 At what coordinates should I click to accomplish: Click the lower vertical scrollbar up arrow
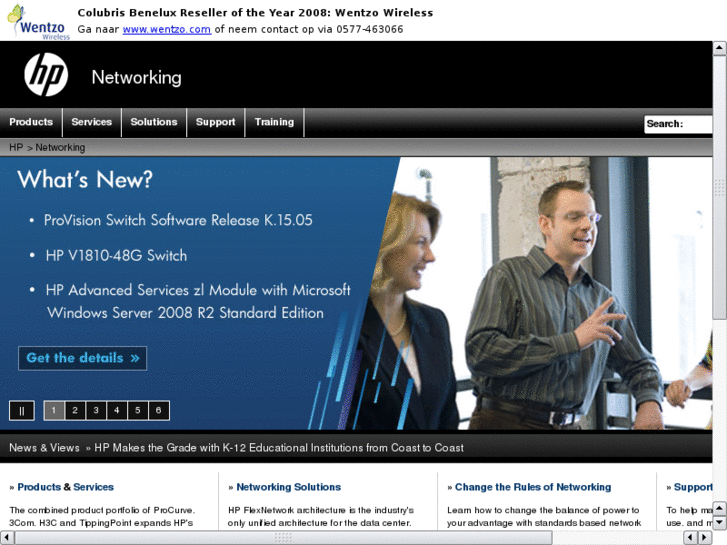[x=720, y=509]
